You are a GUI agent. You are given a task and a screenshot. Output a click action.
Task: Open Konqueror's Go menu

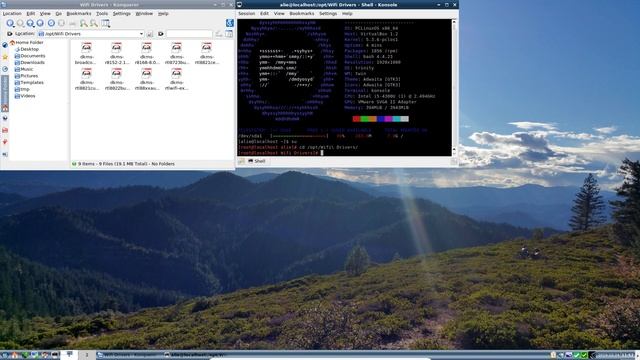pos(58,13)
